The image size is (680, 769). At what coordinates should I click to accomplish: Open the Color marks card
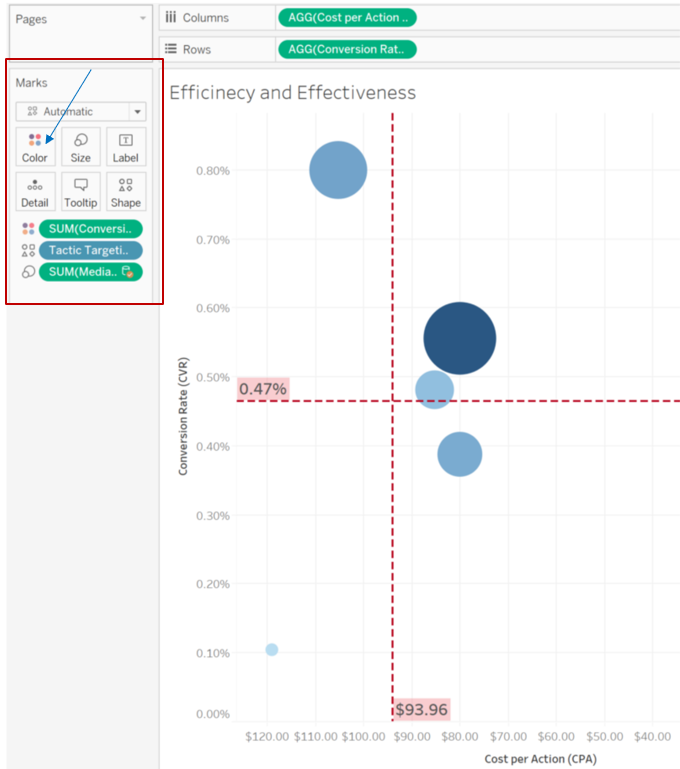click(x=35, y=147)
